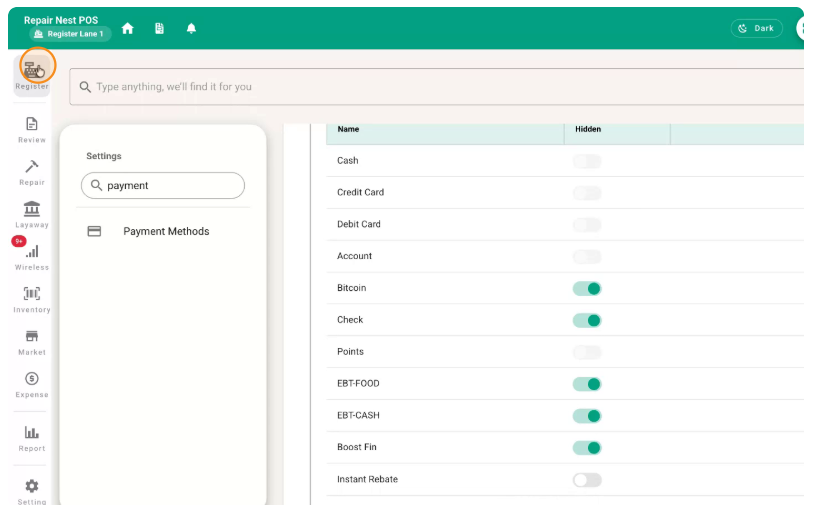Open the Register module in sidebar

(x=32, y=75)
